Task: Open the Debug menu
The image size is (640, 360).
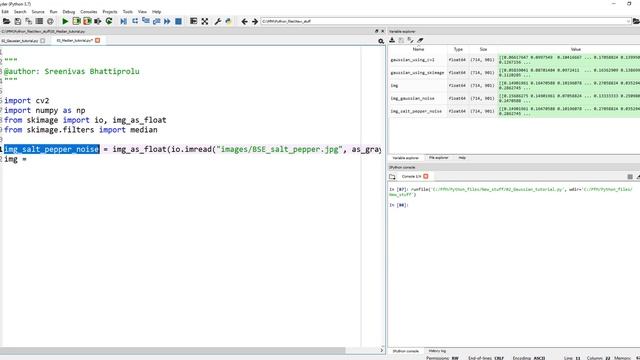Action: point(69,12)
